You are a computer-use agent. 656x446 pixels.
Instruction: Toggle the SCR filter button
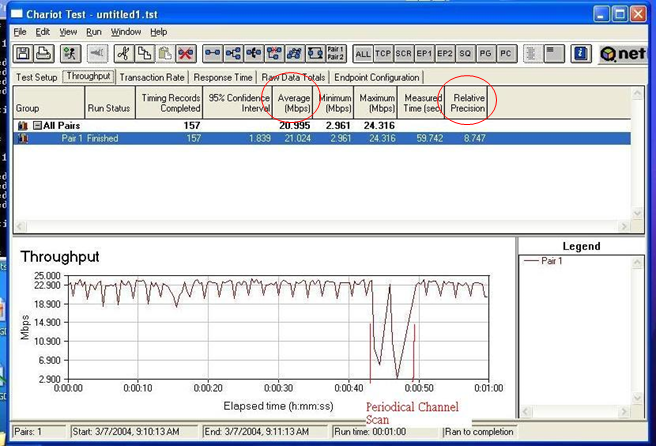click(x=403, y=54)
